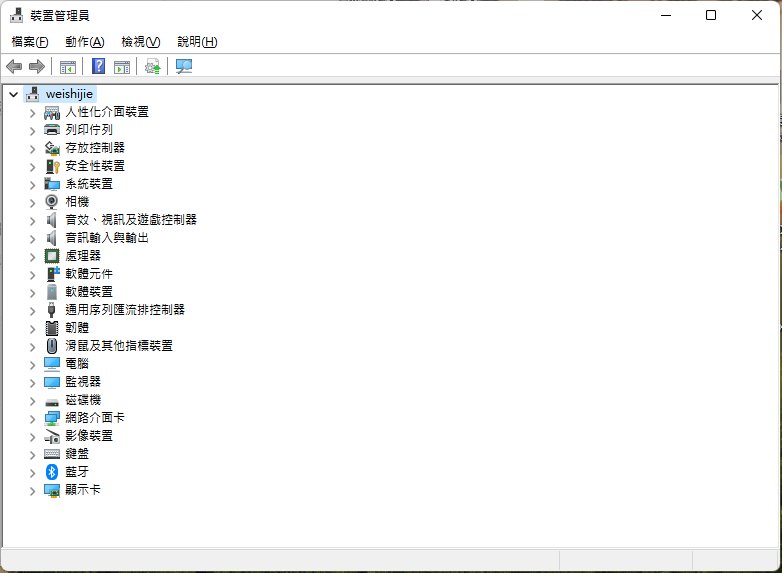782x573 pixels.
Task: Click the Scan for hardware changes monitor icon
Action: (x=184, y=67)
